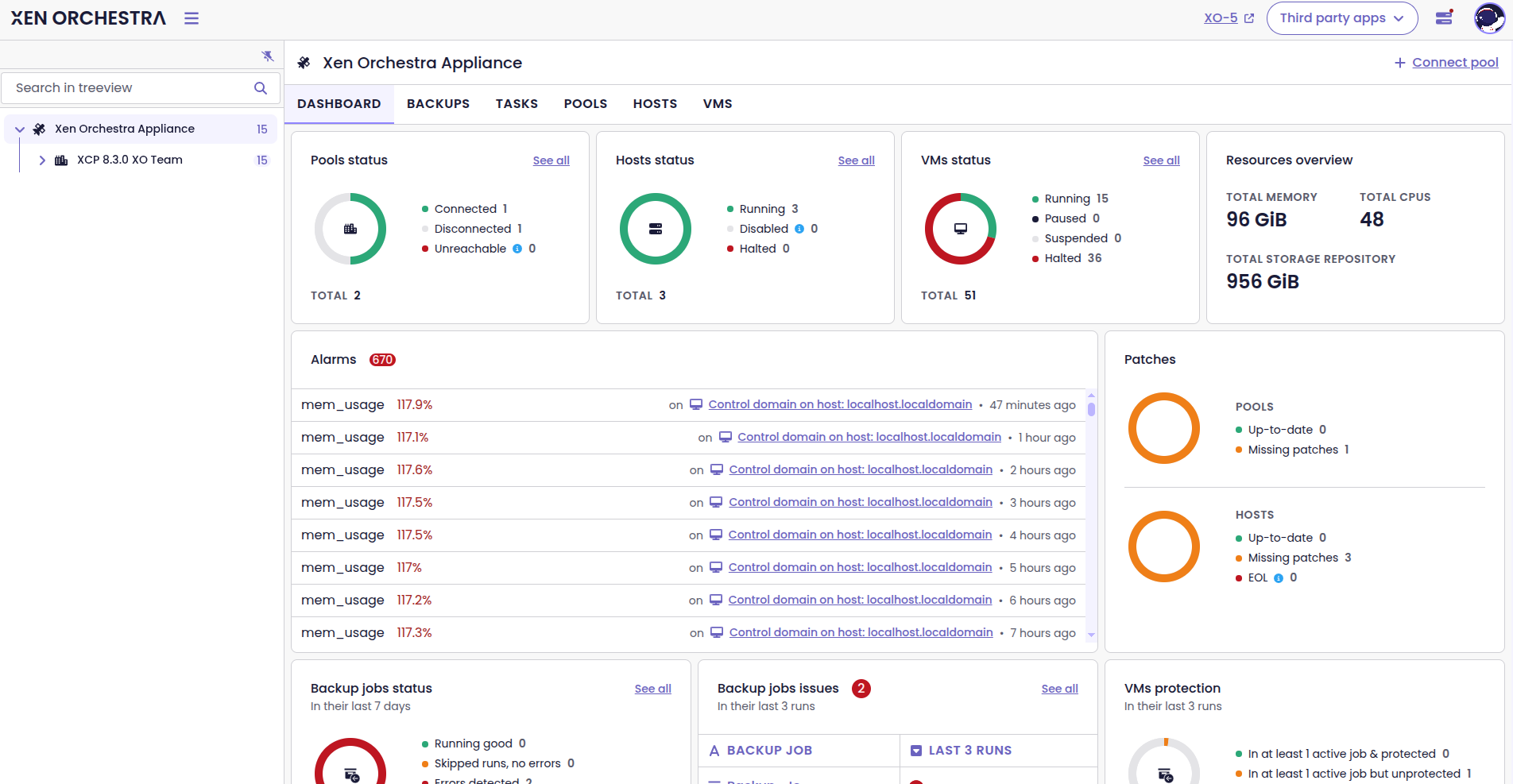Click the info icon beside EOL
This screenshot has width=1513, height=784.
click(1279, 578)
